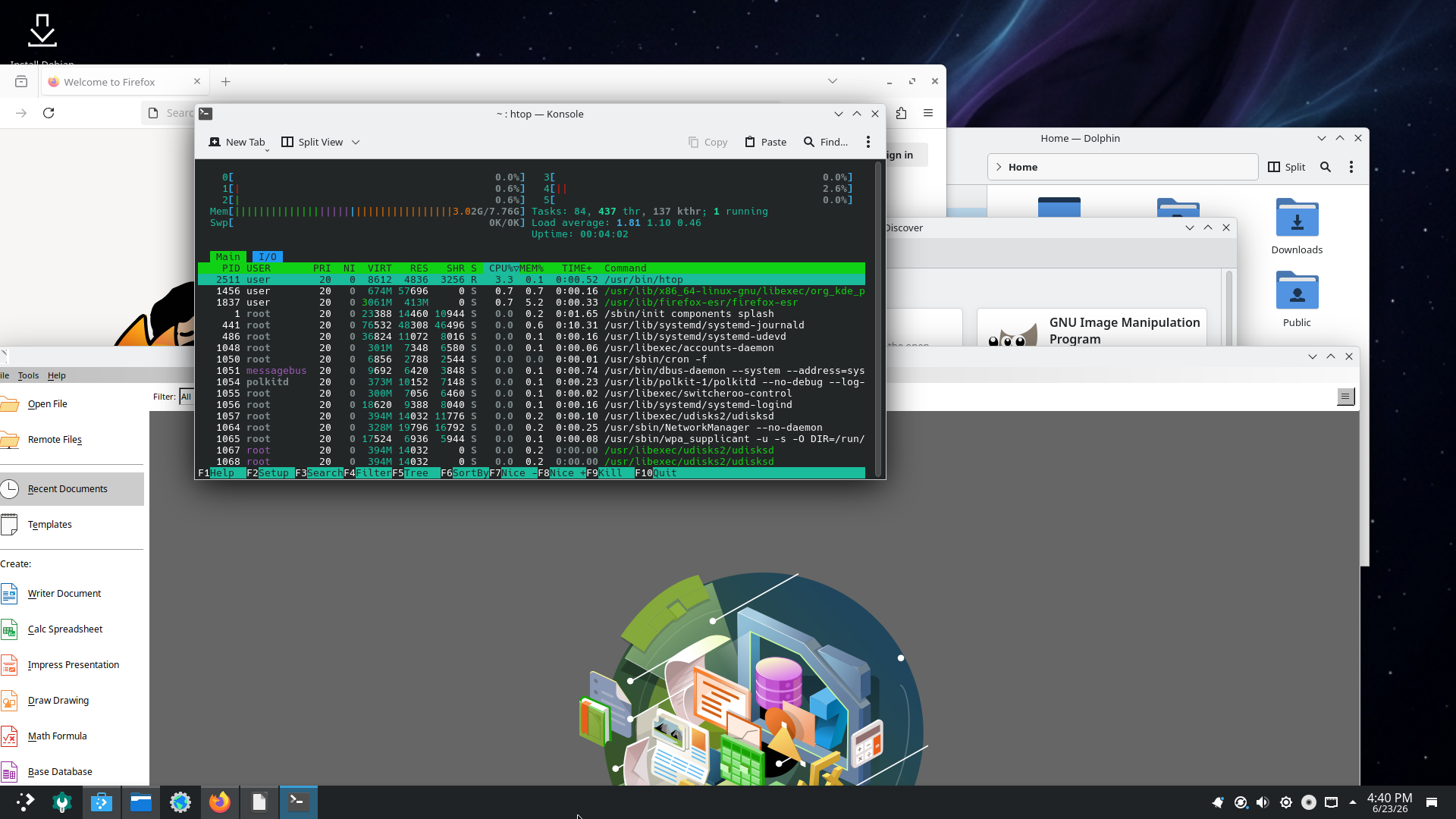Open network icon in system tray
Image resolution: width=1456 pixels, height=819 pixels.
tap(1331, 802)
